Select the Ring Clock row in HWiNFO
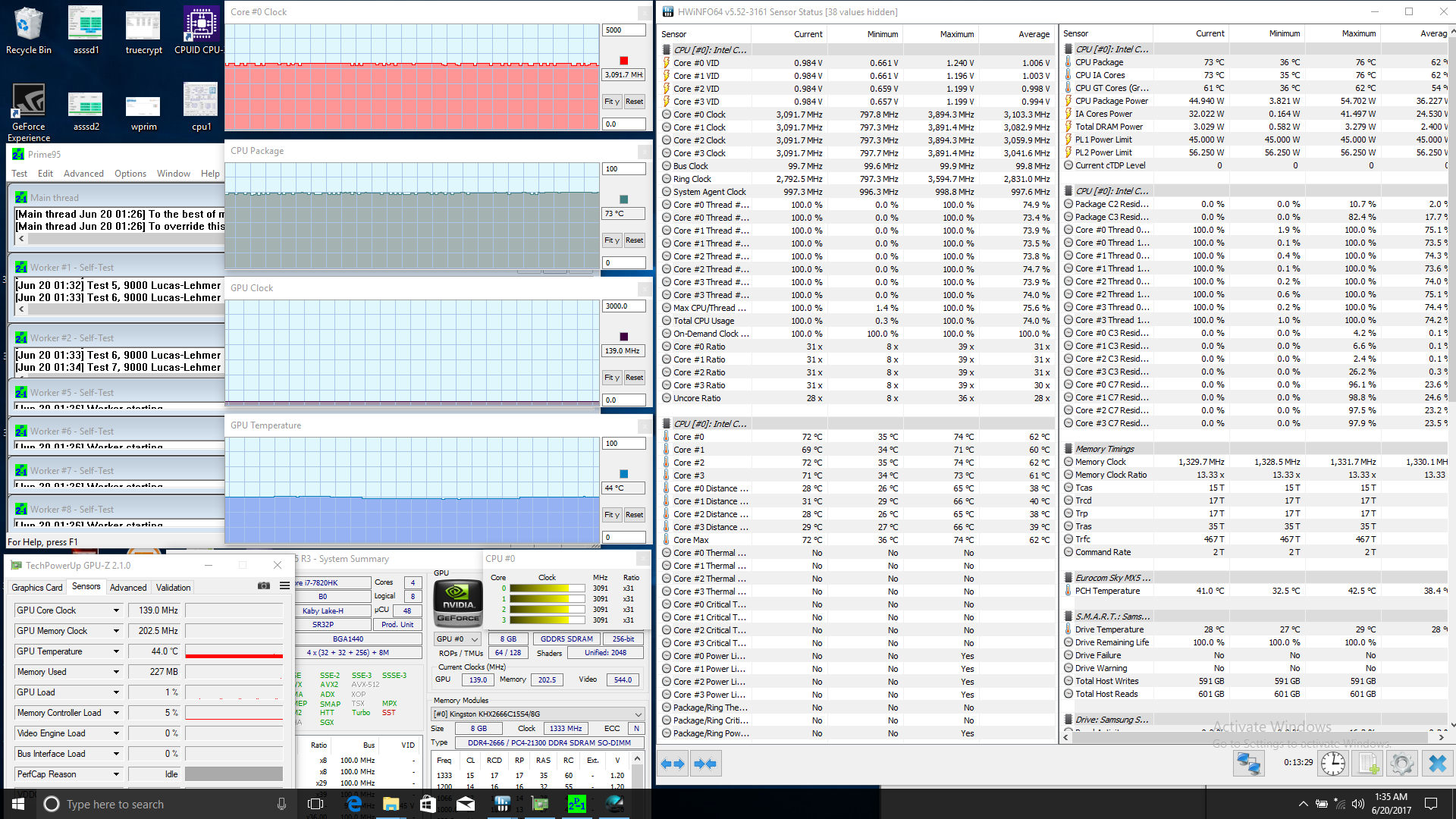 (x=857, y=179)
